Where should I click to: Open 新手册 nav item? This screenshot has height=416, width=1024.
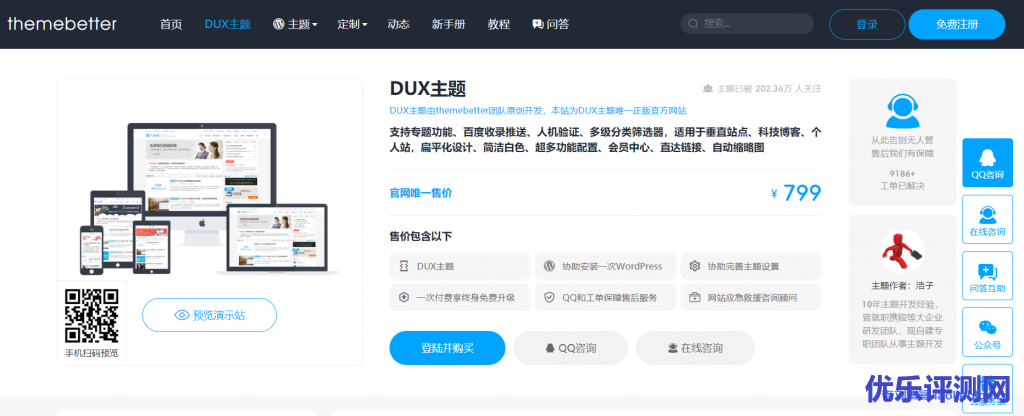tap(449, 24)
